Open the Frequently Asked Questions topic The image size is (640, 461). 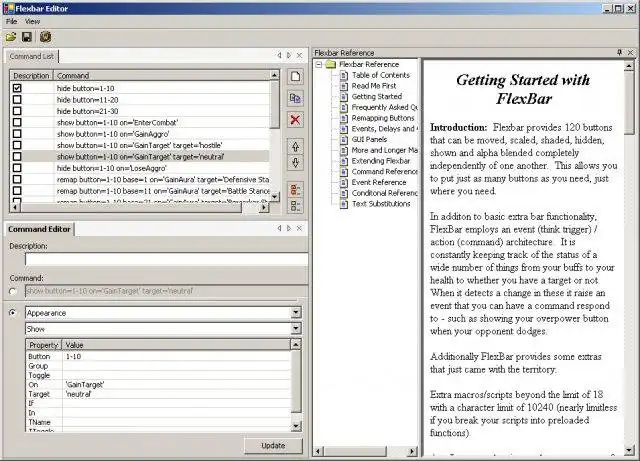coord(384,107)
